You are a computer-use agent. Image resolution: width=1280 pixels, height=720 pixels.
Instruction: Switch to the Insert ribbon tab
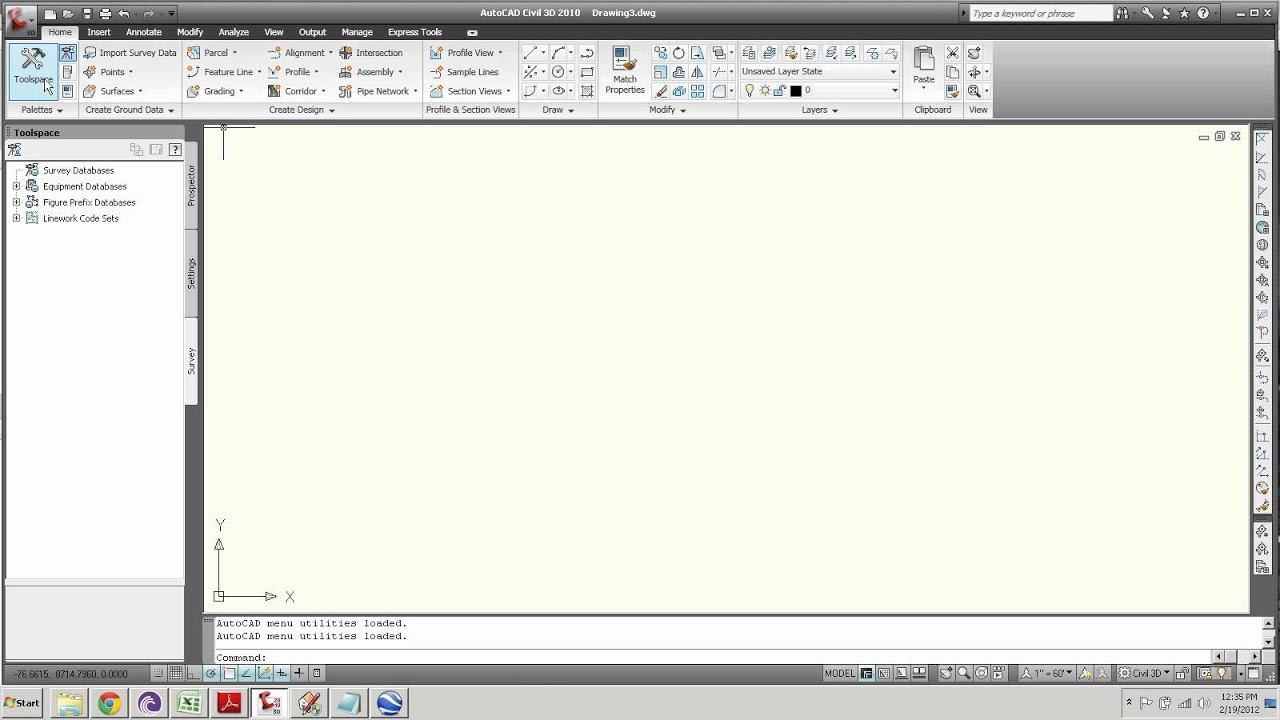99,32
